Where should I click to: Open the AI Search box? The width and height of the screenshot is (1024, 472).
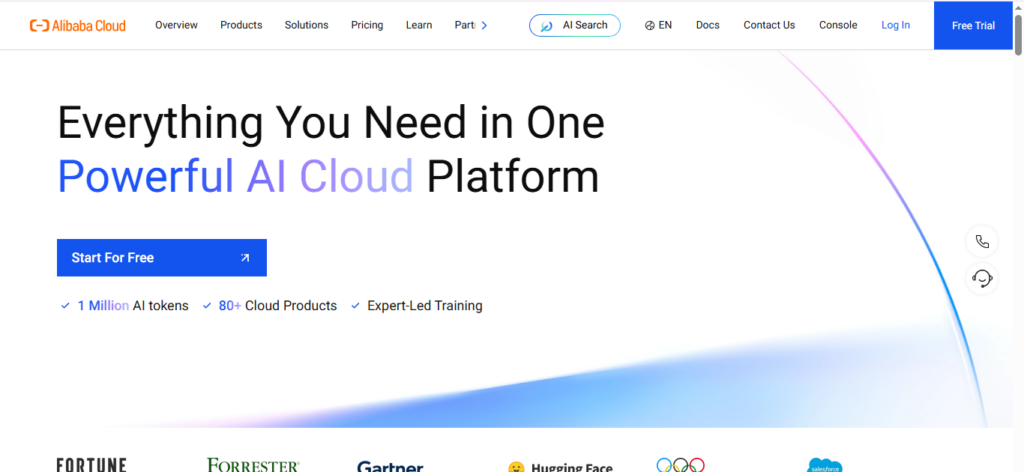tap(575, 25)
